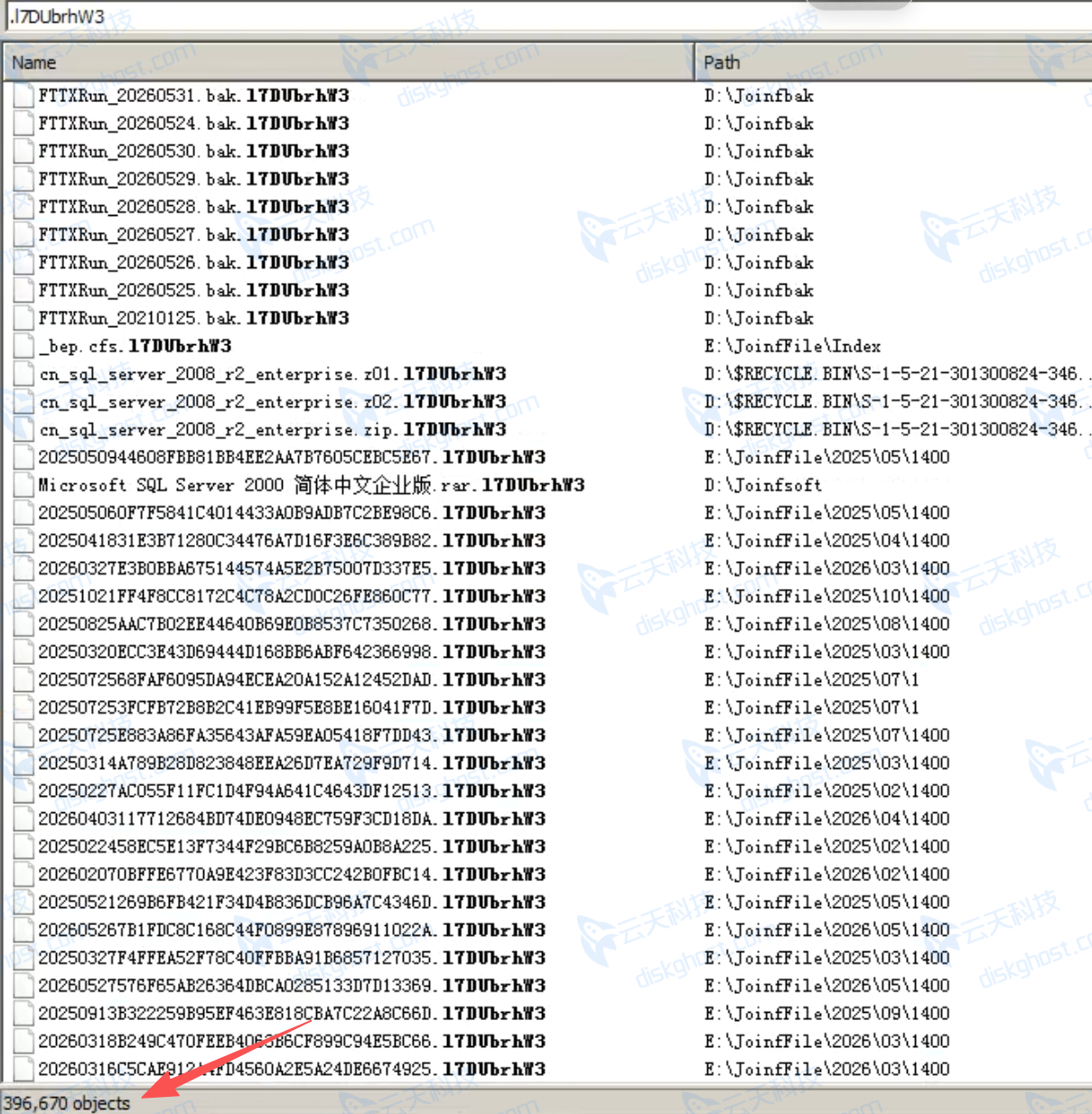
Task: Select file name starting 20250314A789B28D
Action: 292,763
